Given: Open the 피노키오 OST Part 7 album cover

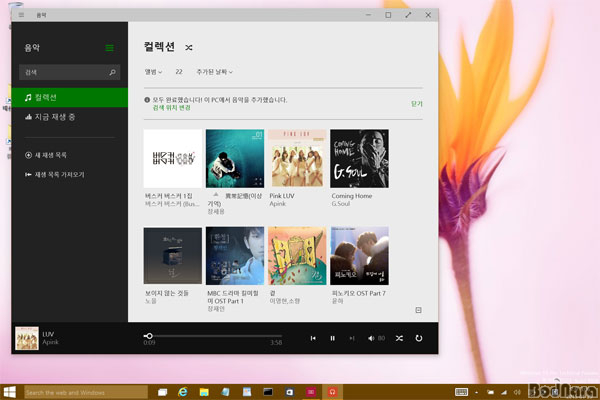Looking at the screenshot, I should pyautogui.click(x=359, y=256).
